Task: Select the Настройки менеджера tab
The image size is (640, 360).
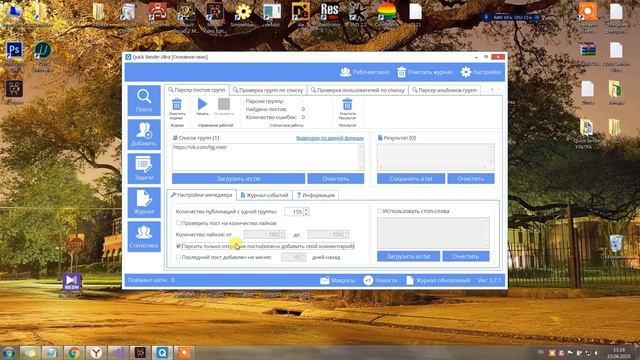Action: [x=202, y=195]
